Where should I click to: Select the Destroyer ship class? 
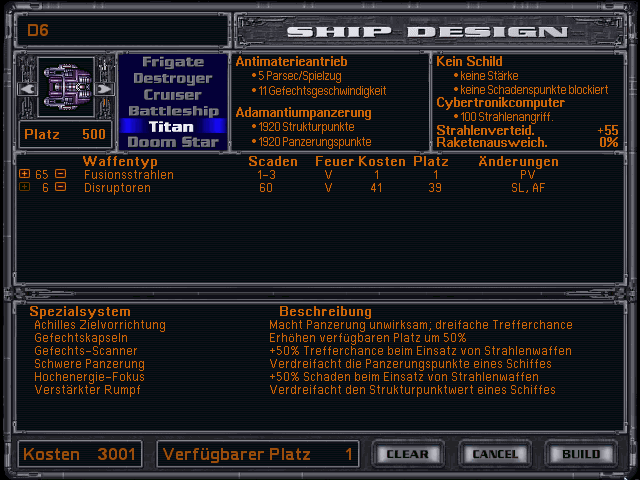tap(173, 78)
